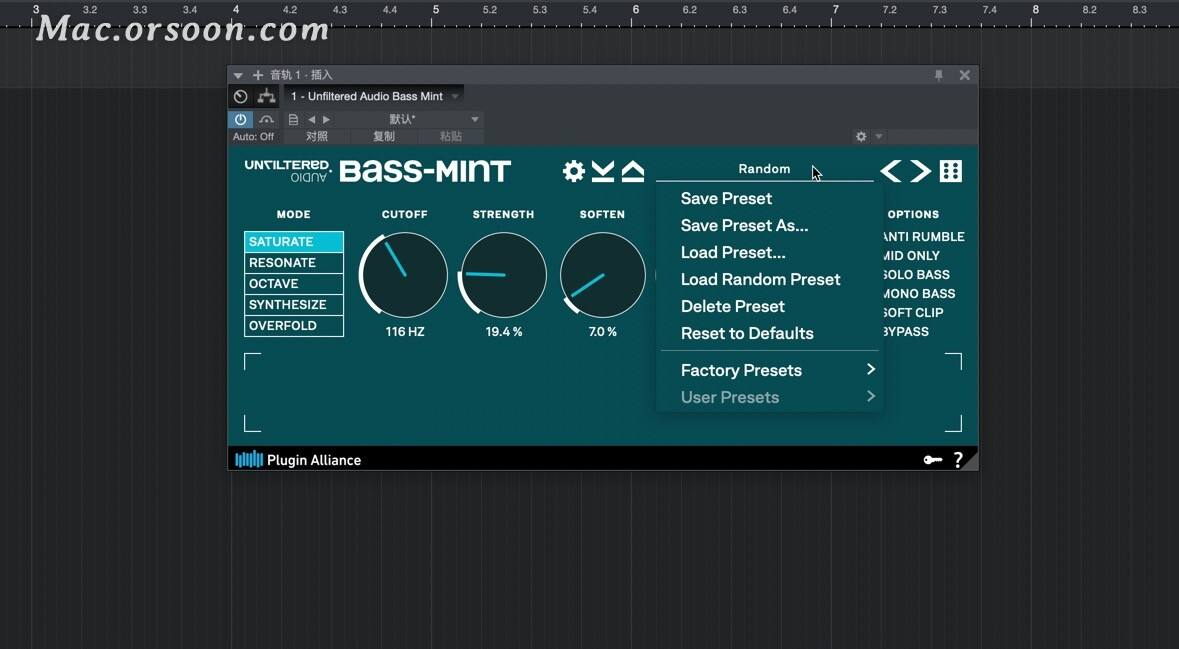Viewport: 1179px width, 649px height.
Task: Click the upward eject-style arrow icon
Action: pyautogui.click(x=632, y=171)
